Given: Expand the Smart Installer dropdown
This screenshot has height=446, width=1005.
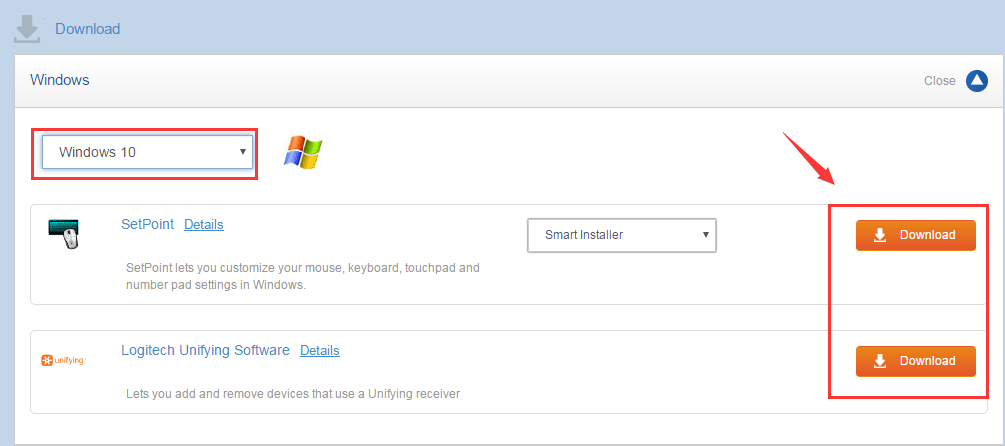Looking at the screenshot, I should 621,235.
